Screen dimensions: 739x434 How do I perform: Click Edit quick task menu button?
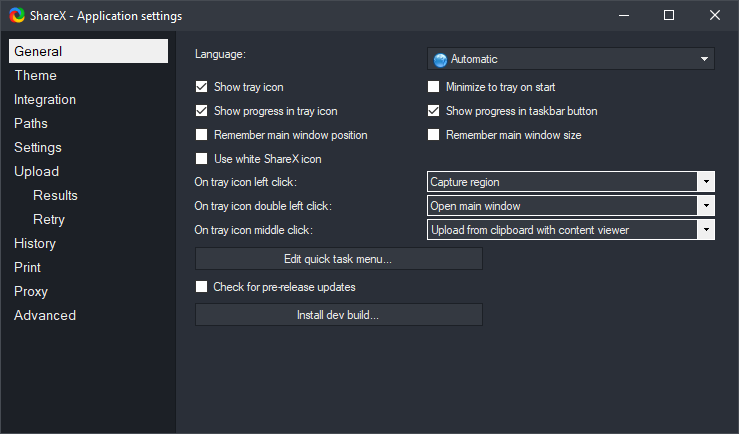[338, 259]
